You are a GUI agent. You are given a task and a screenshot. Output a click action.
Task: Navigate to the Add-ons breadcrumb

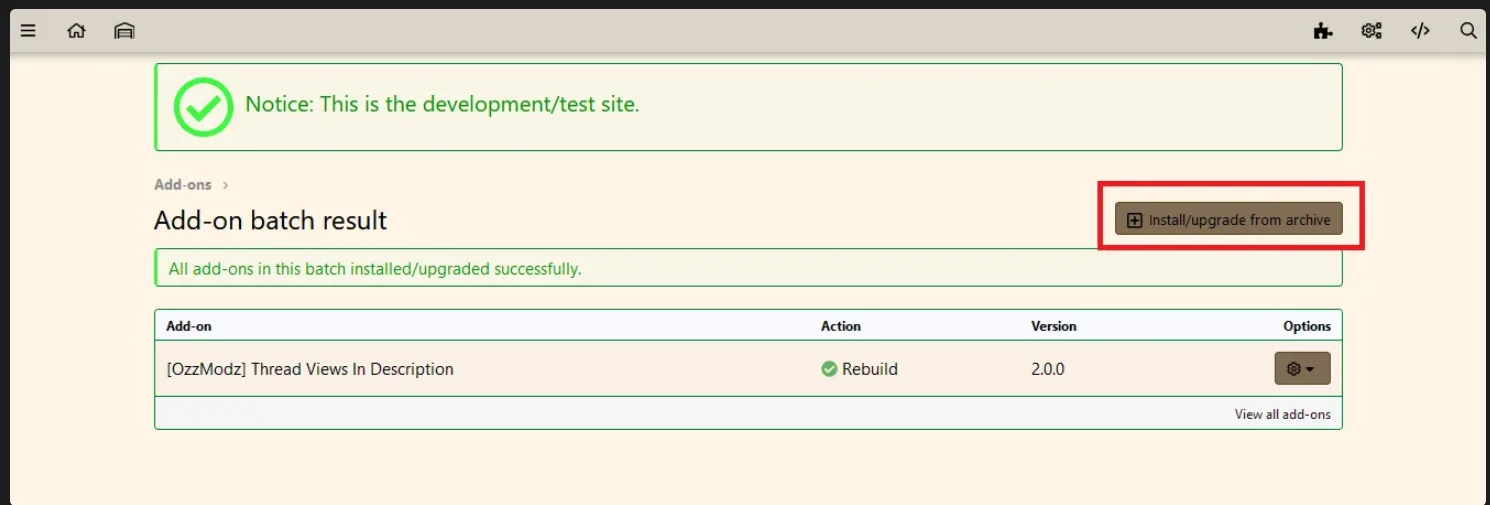[x=183, y=185]
